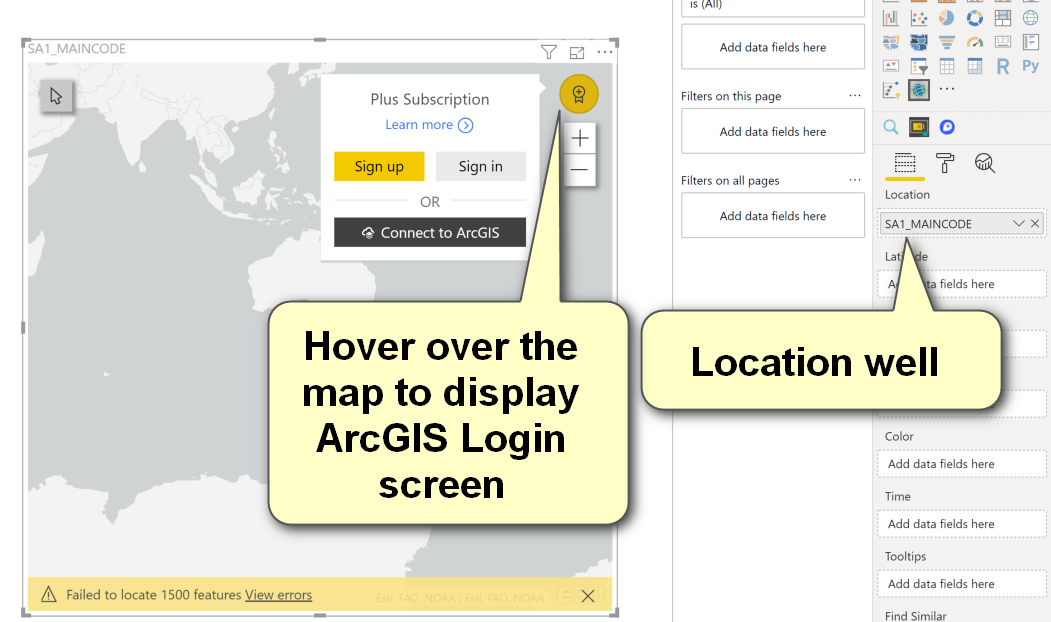Open the Learn more link
Screen dimensions: 1051x622
tap(429, 125)
